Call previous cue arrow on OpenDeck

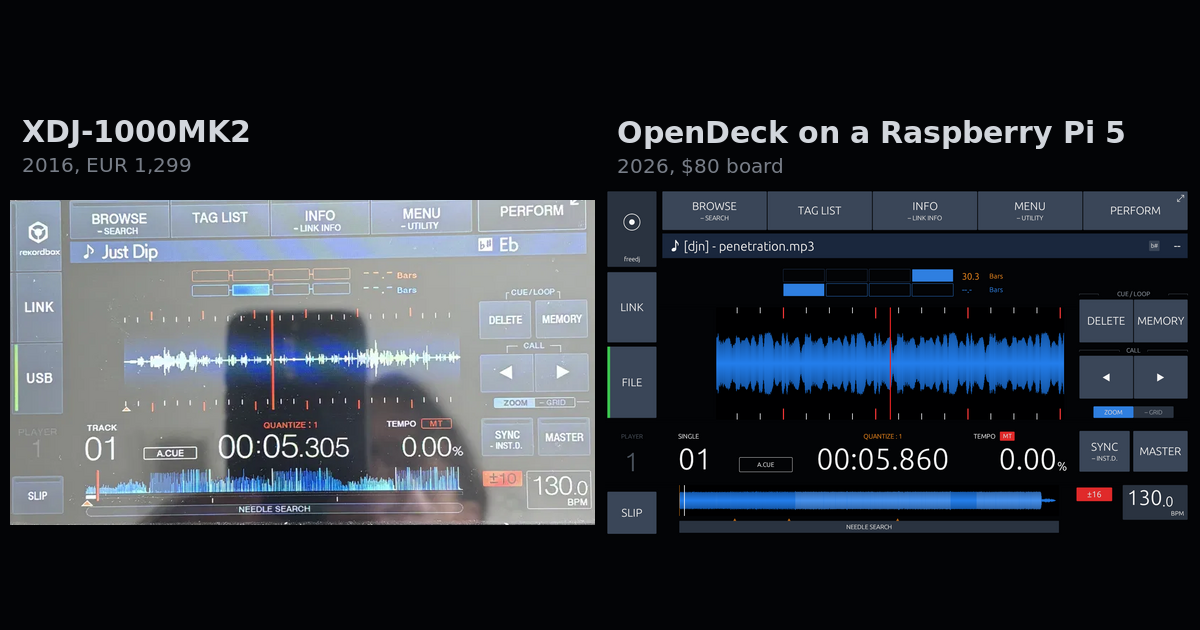[1106, 377]
